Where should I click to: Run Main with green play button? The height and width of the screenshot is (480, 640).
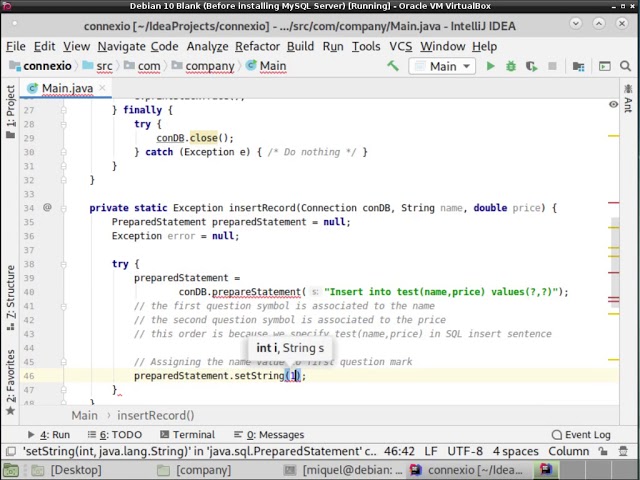(491, 66)
